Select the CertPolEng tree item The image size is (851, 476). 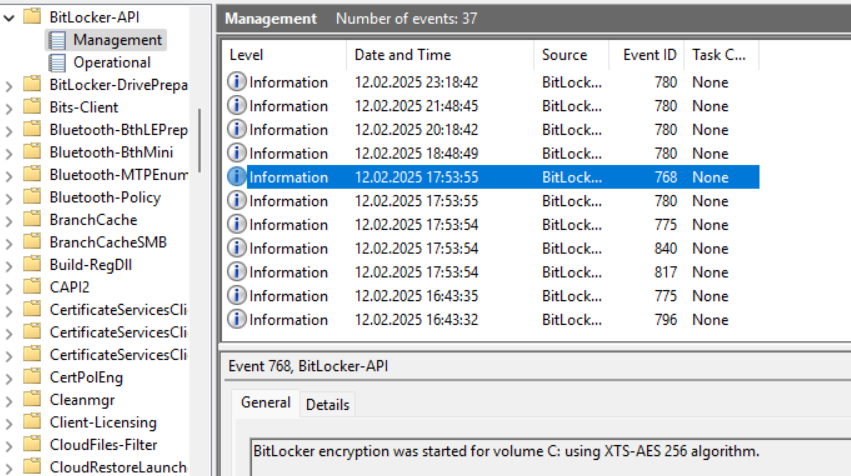(86, 377)
